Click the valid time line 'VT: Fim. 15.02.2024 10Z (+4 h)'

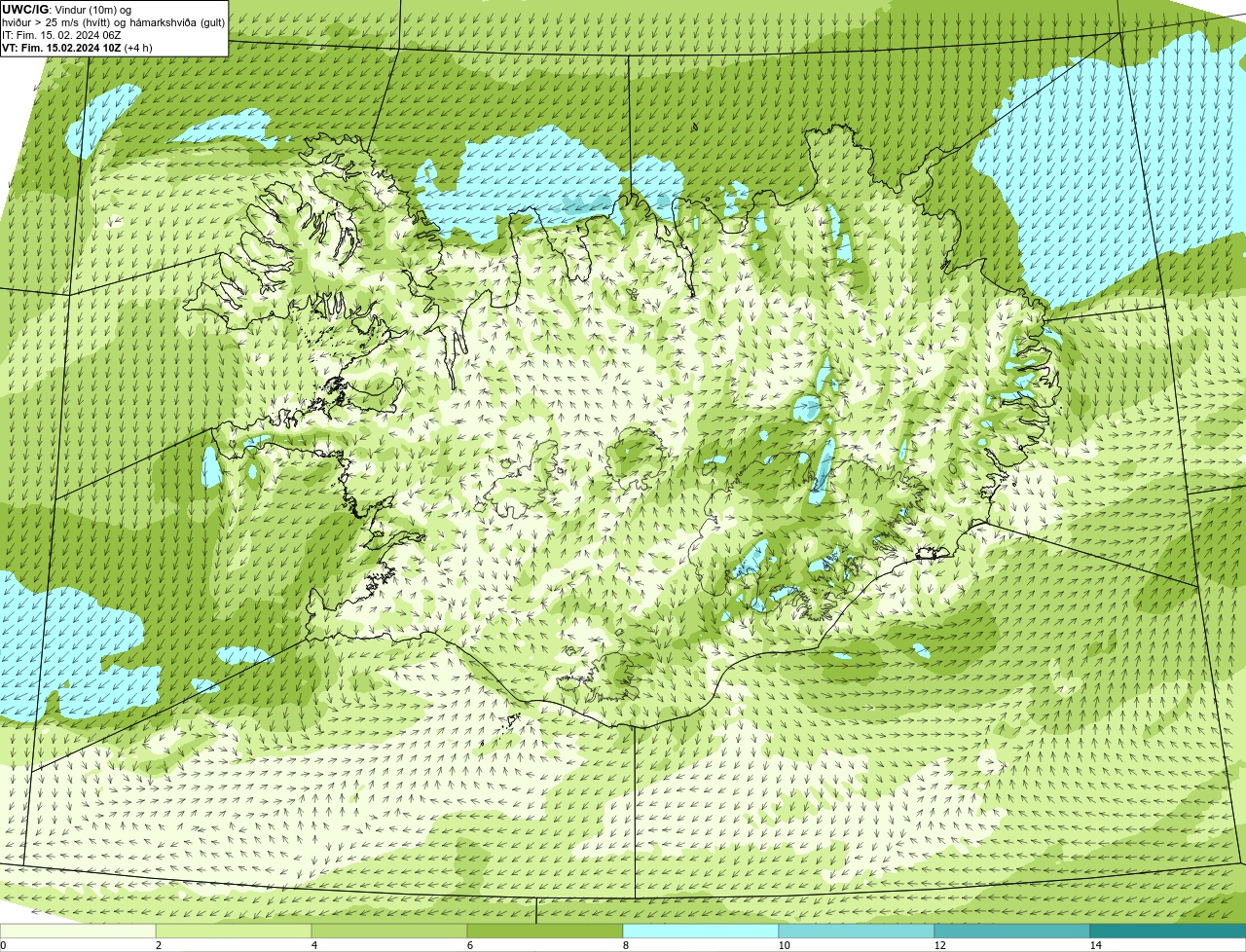[x=78, y=48]
